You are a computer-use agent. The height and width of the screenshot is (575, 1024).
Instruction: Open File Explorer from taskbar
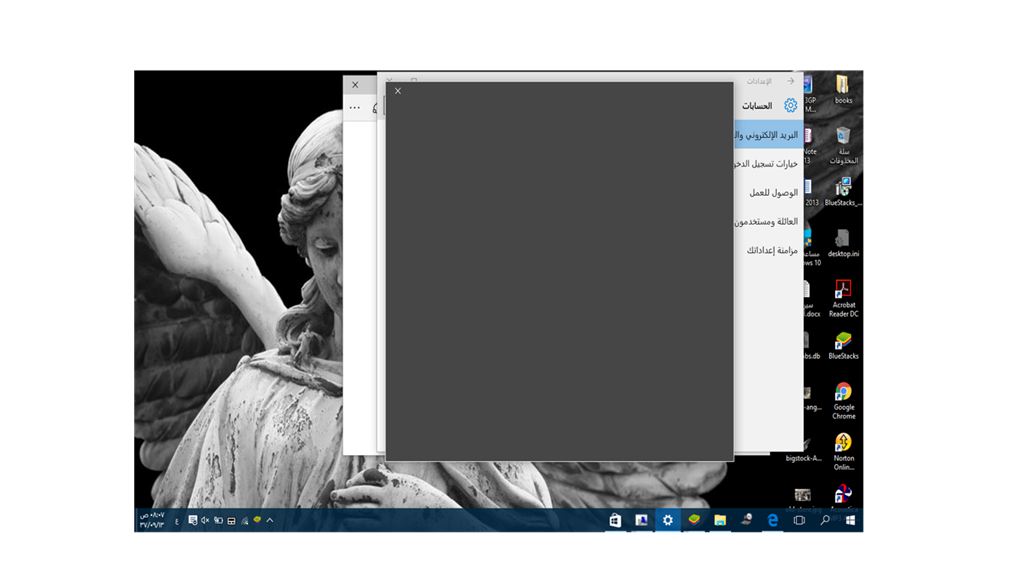click(x=720, y=520)
